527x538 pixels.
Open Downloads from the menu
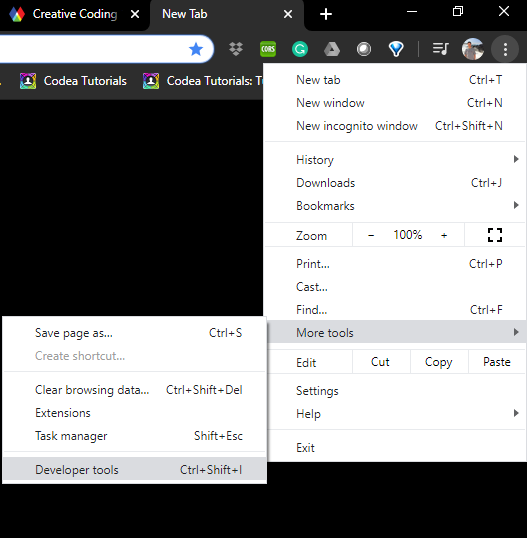(395, 183)
